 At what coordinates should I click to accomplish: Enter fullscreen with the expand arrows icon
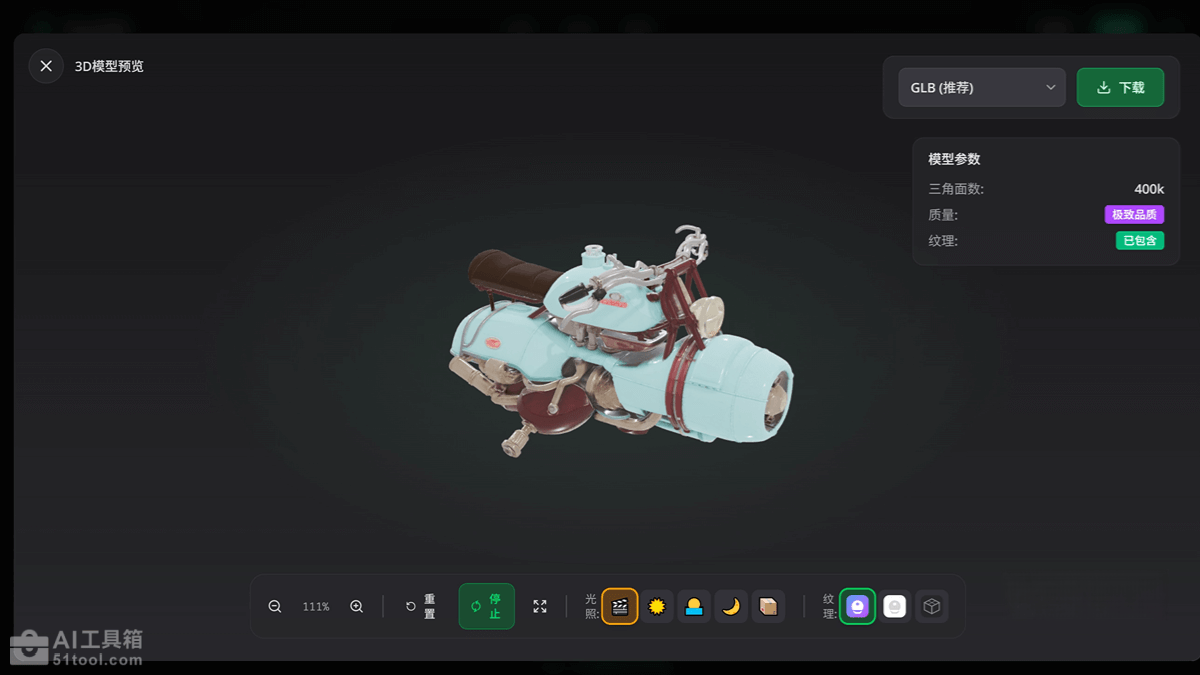click(x=540, y=607)
